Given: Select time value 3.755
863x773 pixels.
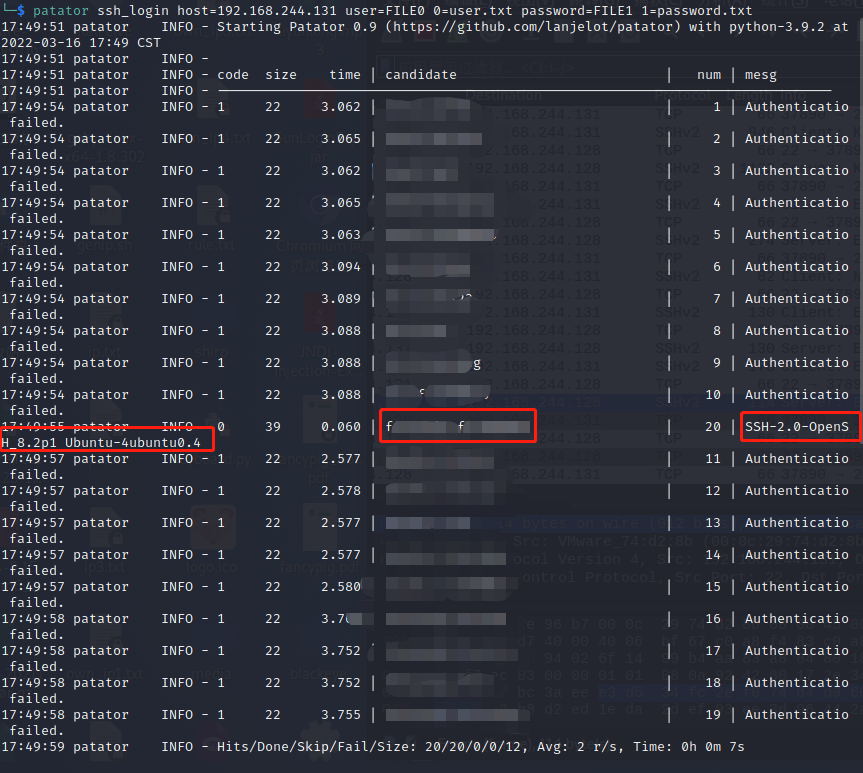Looking at the screenshot, I should click(341, 715).
